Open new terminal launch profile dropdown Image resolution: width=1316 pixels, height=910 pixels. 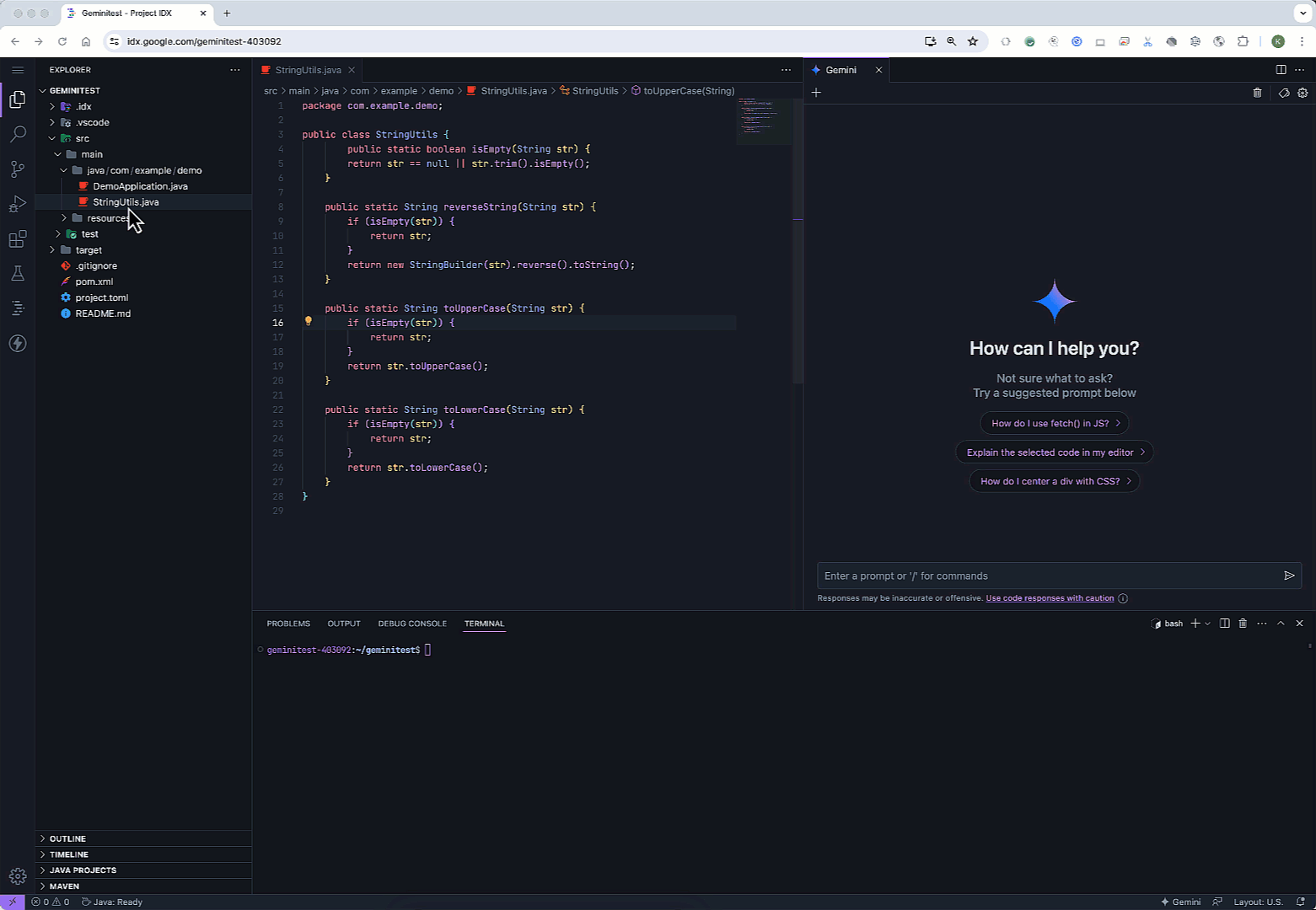(1208, 624)
